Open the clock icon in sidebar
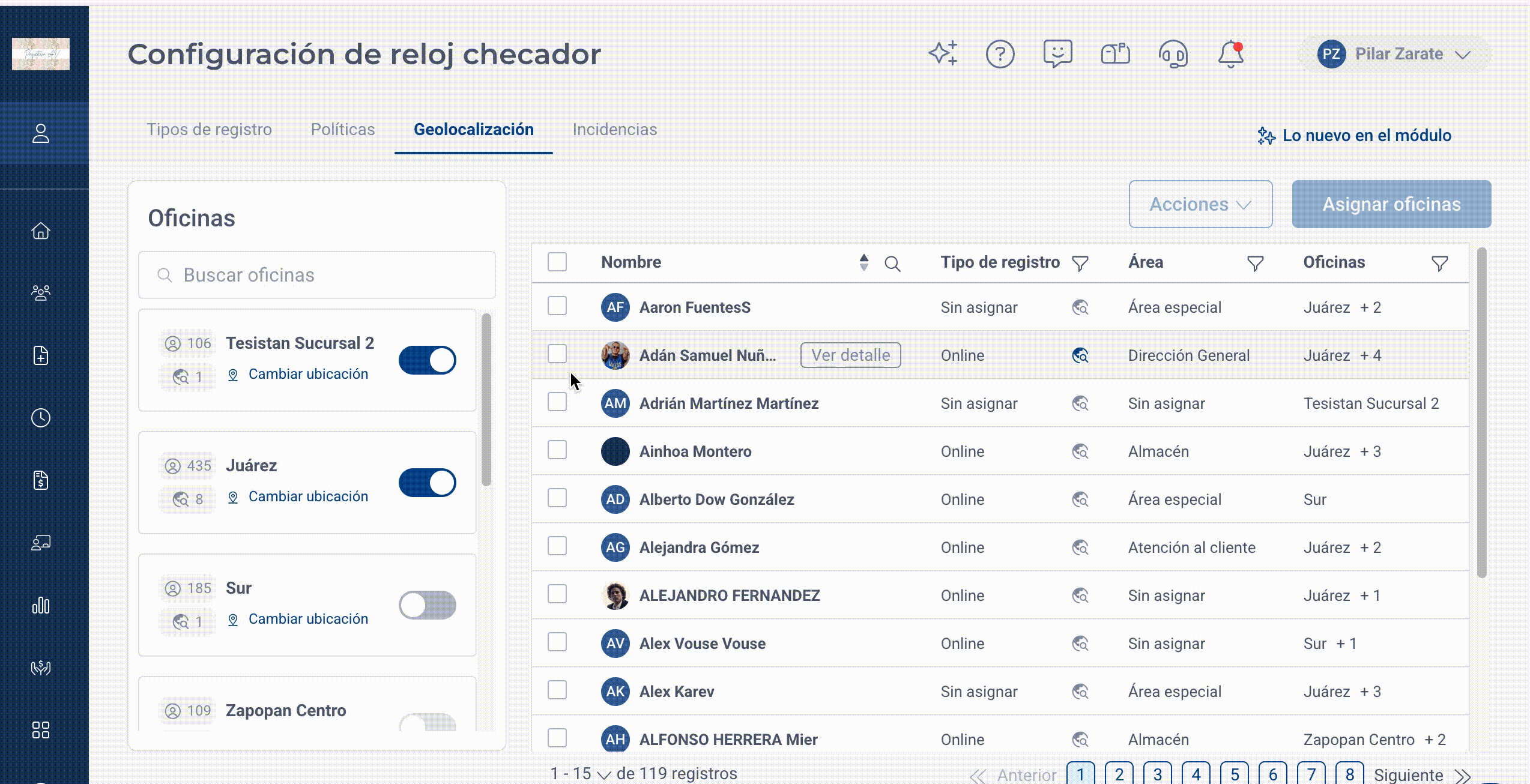This screenshot has width=1530, height=784. 41,418
